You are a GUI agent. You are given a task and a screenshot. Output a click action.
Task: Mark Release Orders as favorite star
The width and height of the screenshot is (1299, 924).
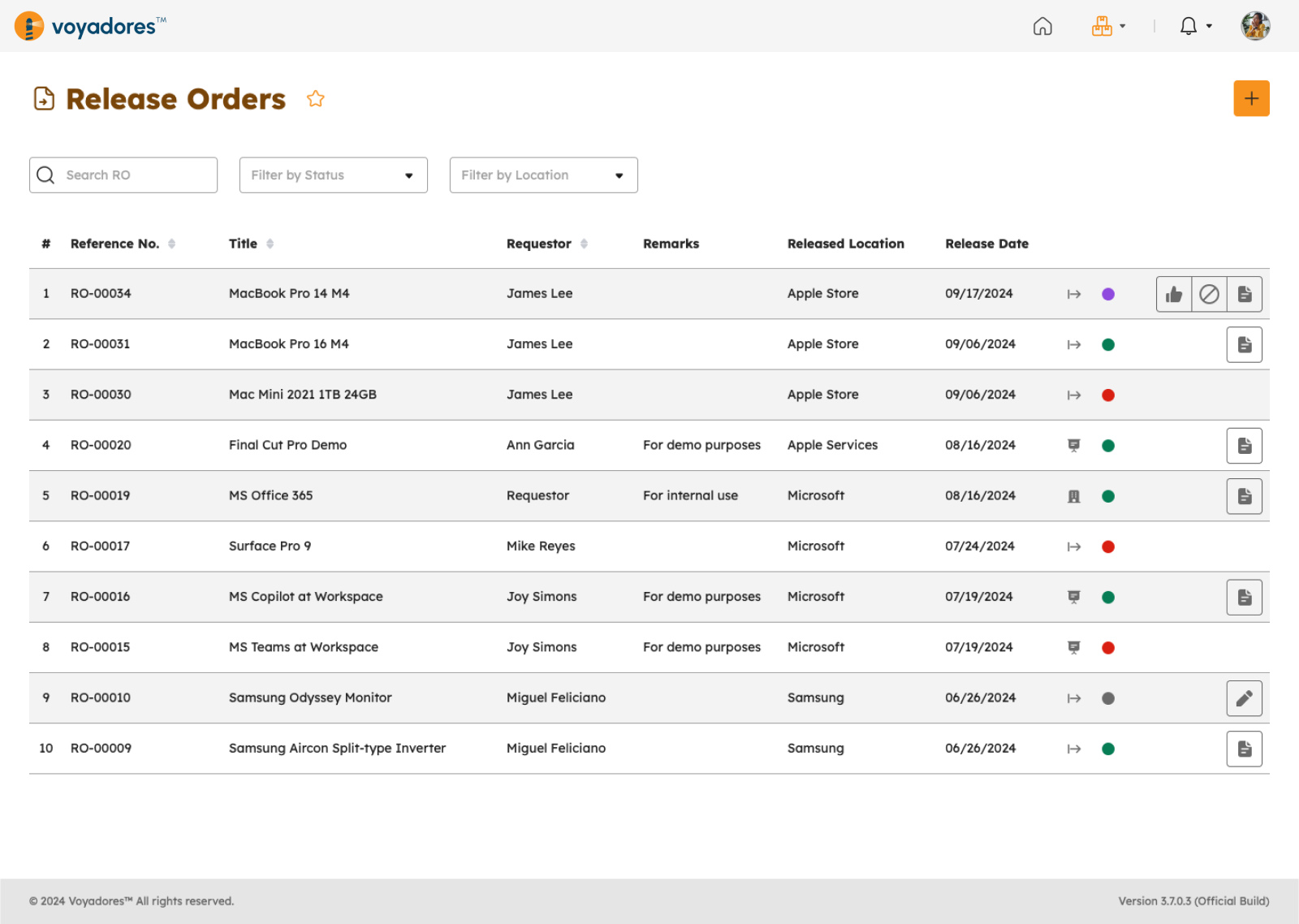(x=316, y=99)
